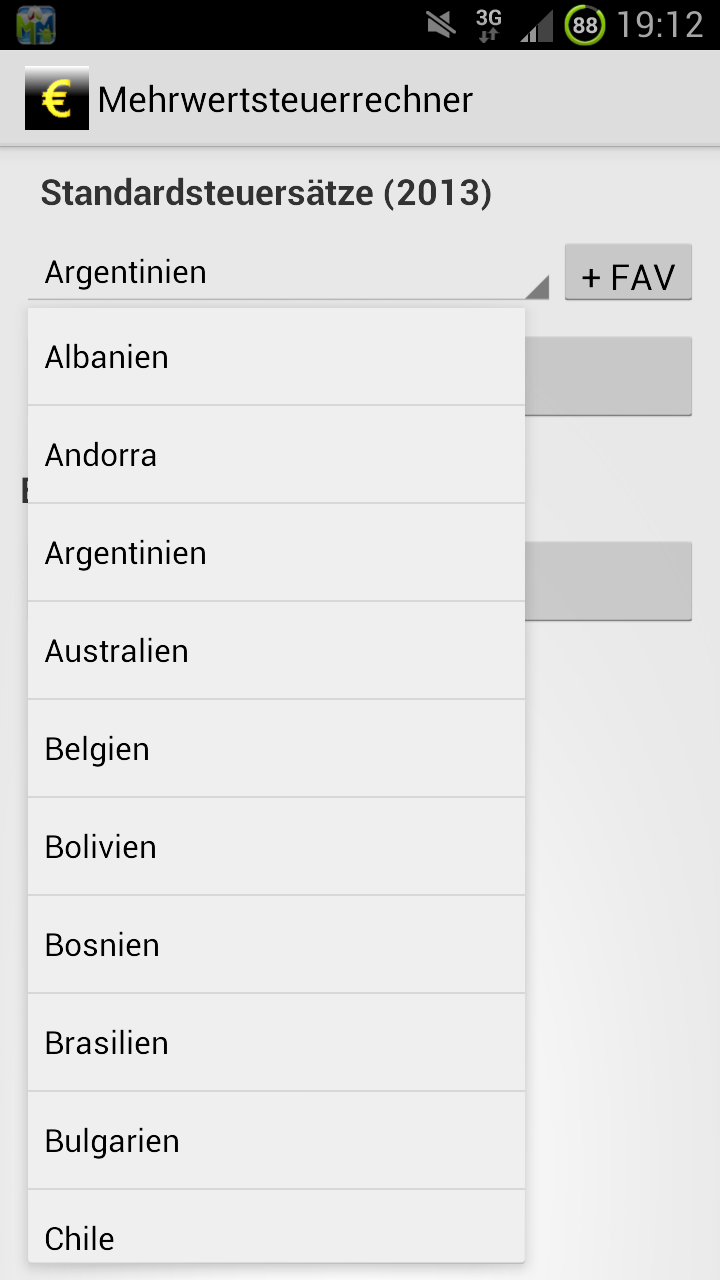Open the notification icon in status bar
720x1280 pixels.
click(x=35, y=25)
